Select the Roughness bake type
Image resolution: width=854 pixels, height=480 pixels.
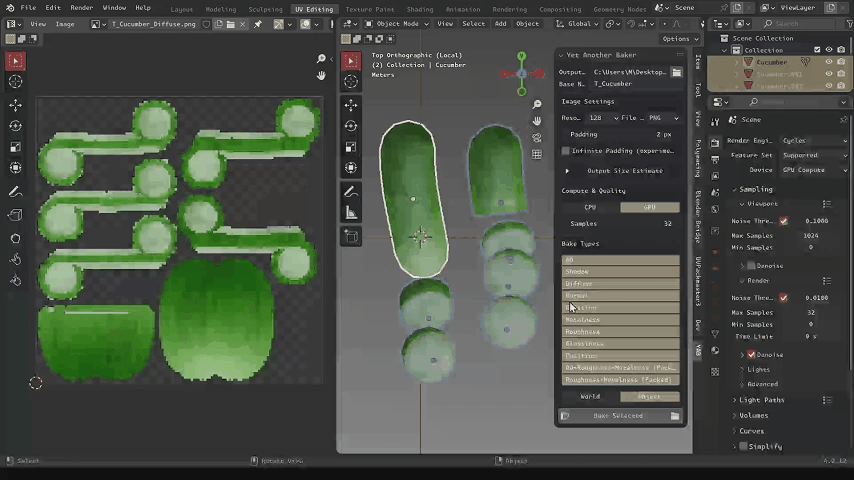coord(620,332)
